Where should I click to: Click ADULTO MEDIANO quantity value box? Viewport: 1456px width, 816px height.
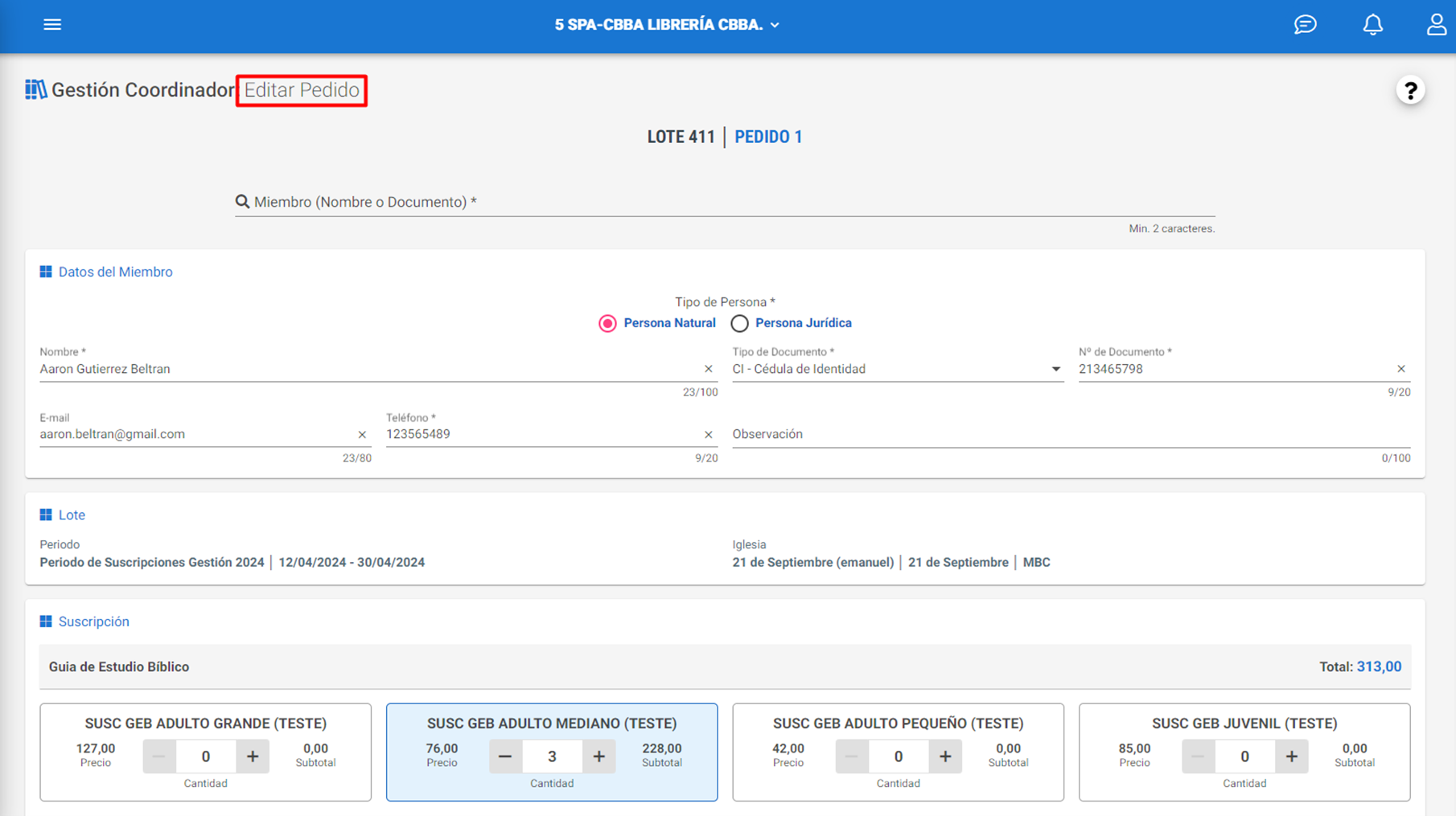(552, 757)
